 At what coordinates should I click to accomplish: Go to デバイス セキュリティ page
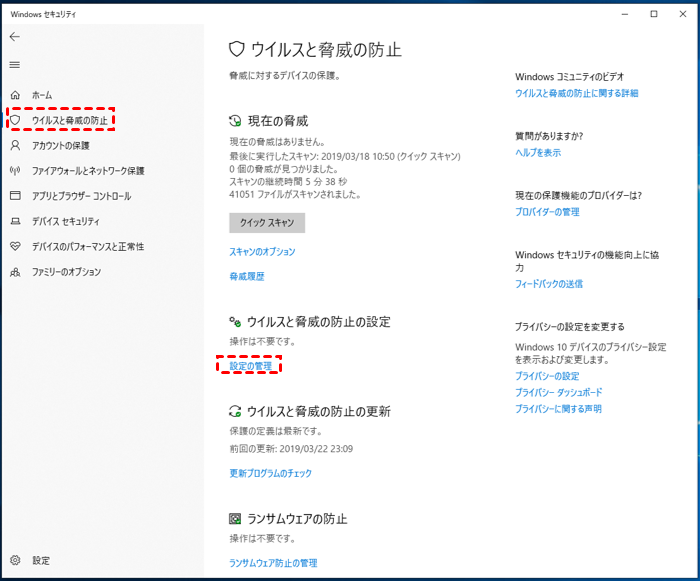click(x=66, y=221)
